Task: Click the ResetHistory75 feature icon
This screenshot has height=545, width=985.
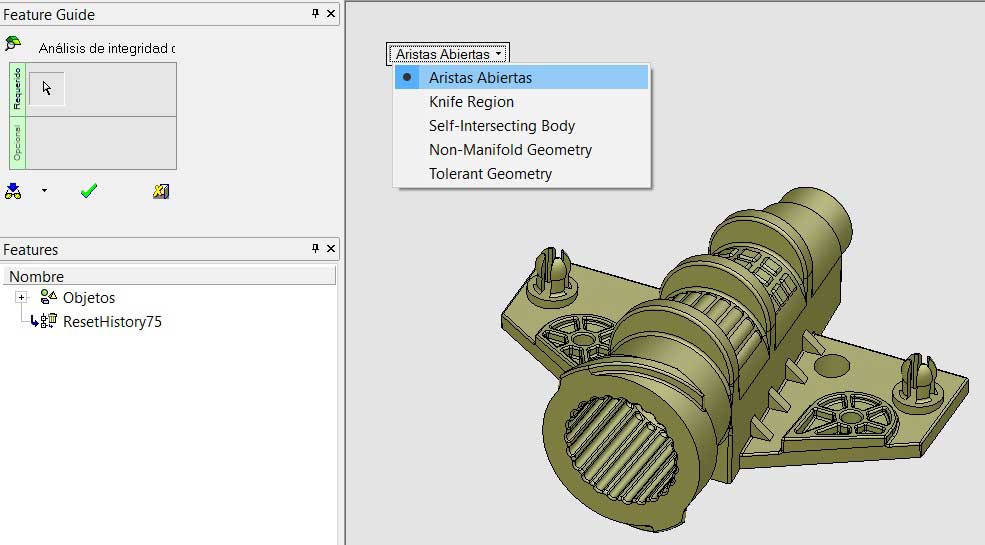Action: [48, 321]
